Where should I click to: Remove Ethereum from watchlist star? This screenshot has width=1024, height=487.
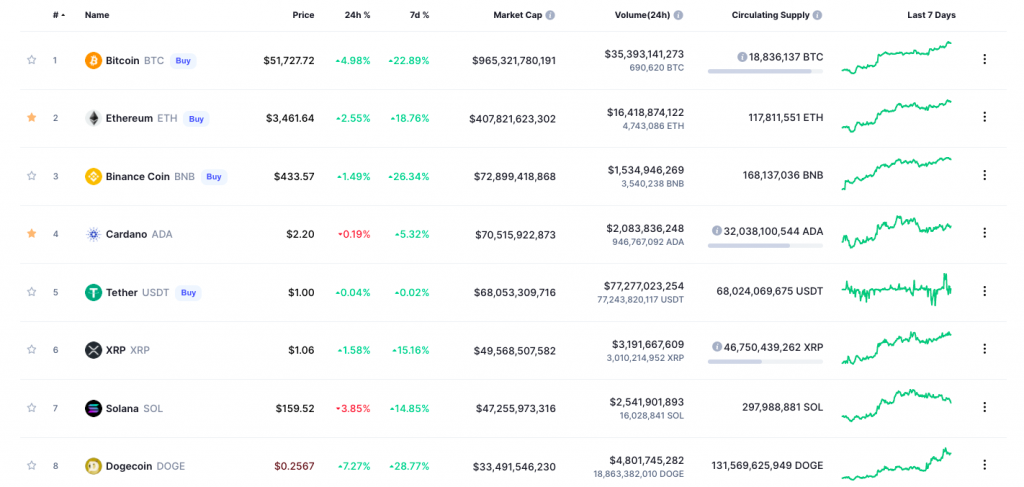(31, 118)
